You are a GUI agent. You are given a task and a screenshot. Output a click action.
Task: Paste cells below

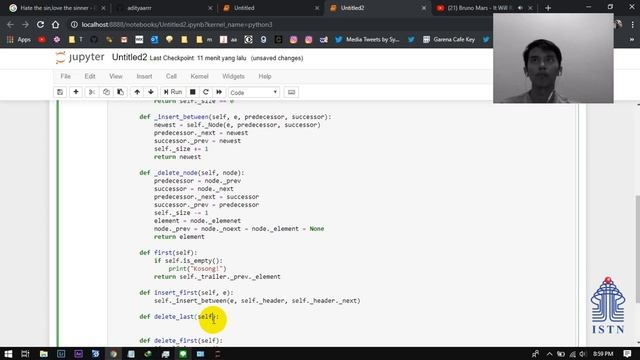pos(120,92)
